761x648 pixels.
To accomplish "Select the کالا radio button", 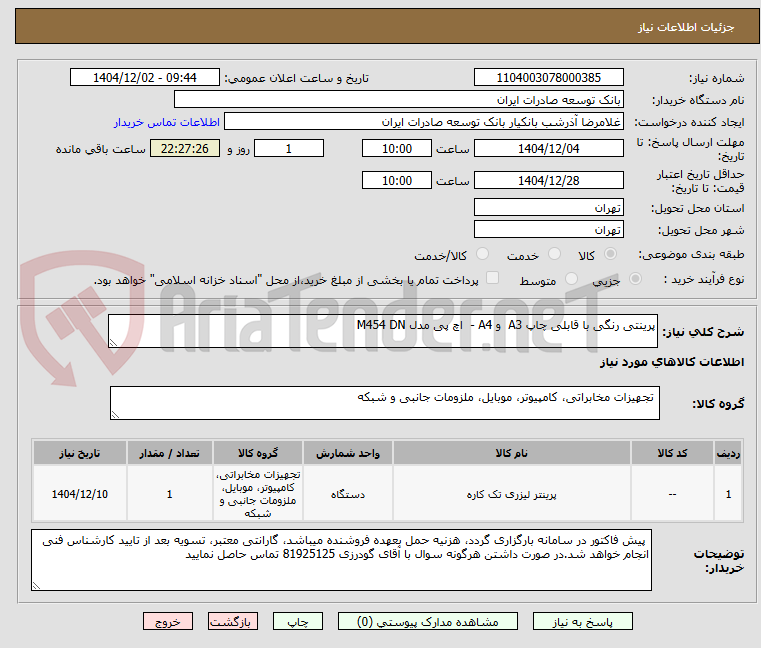I will [x=610, y=254].
